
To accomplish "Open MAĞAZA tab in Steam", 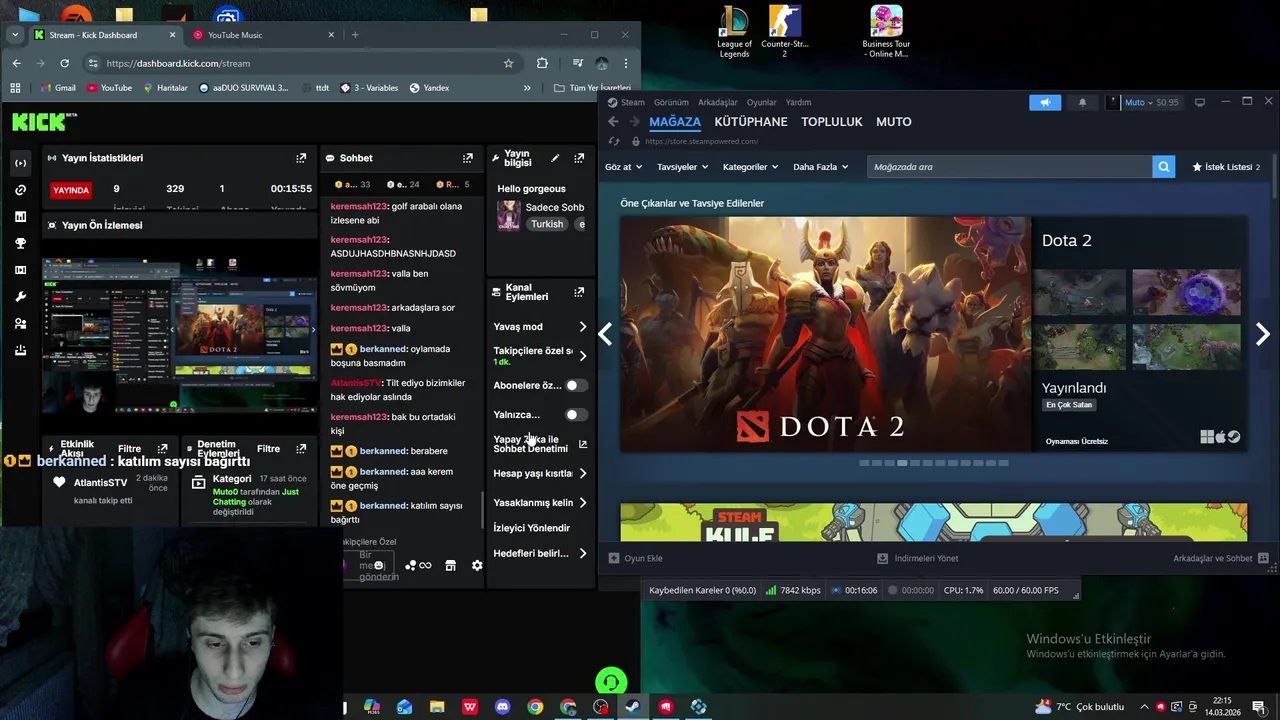I will (675, 122).
